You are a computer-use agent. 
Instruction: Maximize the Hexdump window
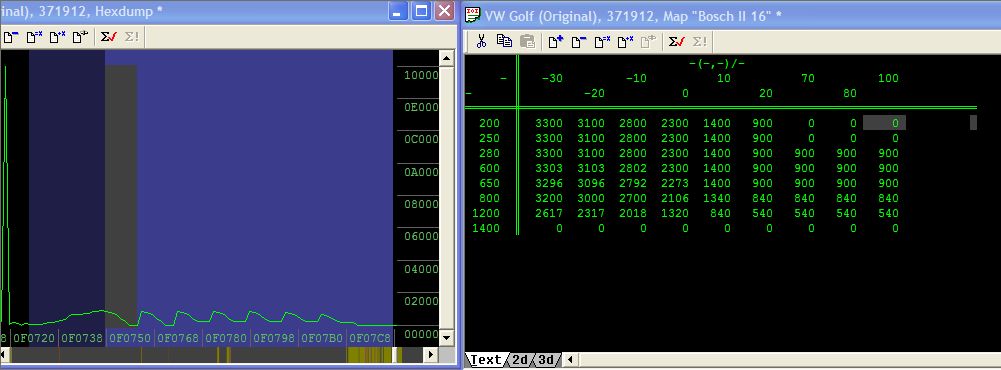pyautogui.click(x=421, y=11)
